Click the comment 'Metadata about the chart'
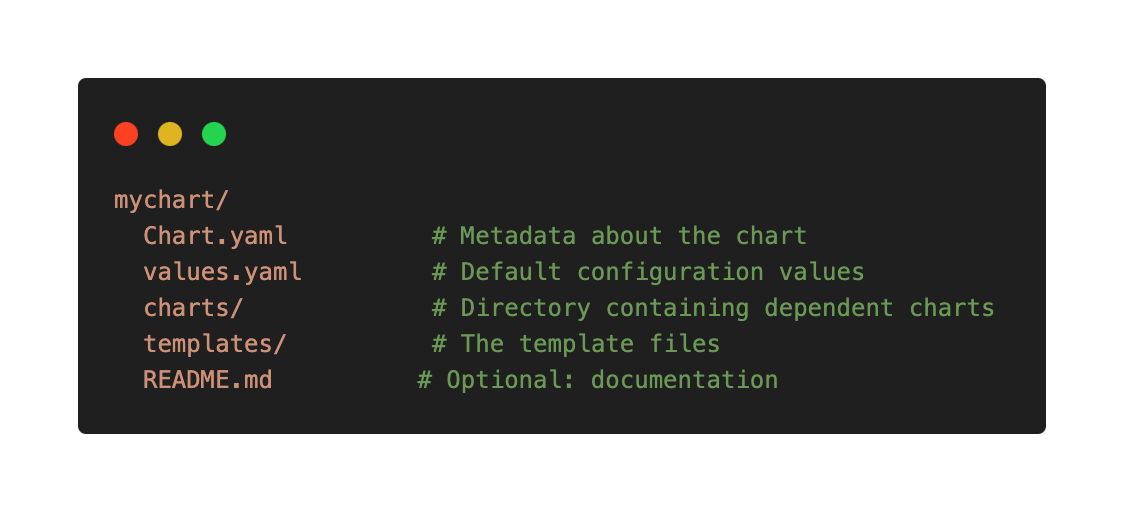The image size is (1124, 512). [x=634, y=236]
